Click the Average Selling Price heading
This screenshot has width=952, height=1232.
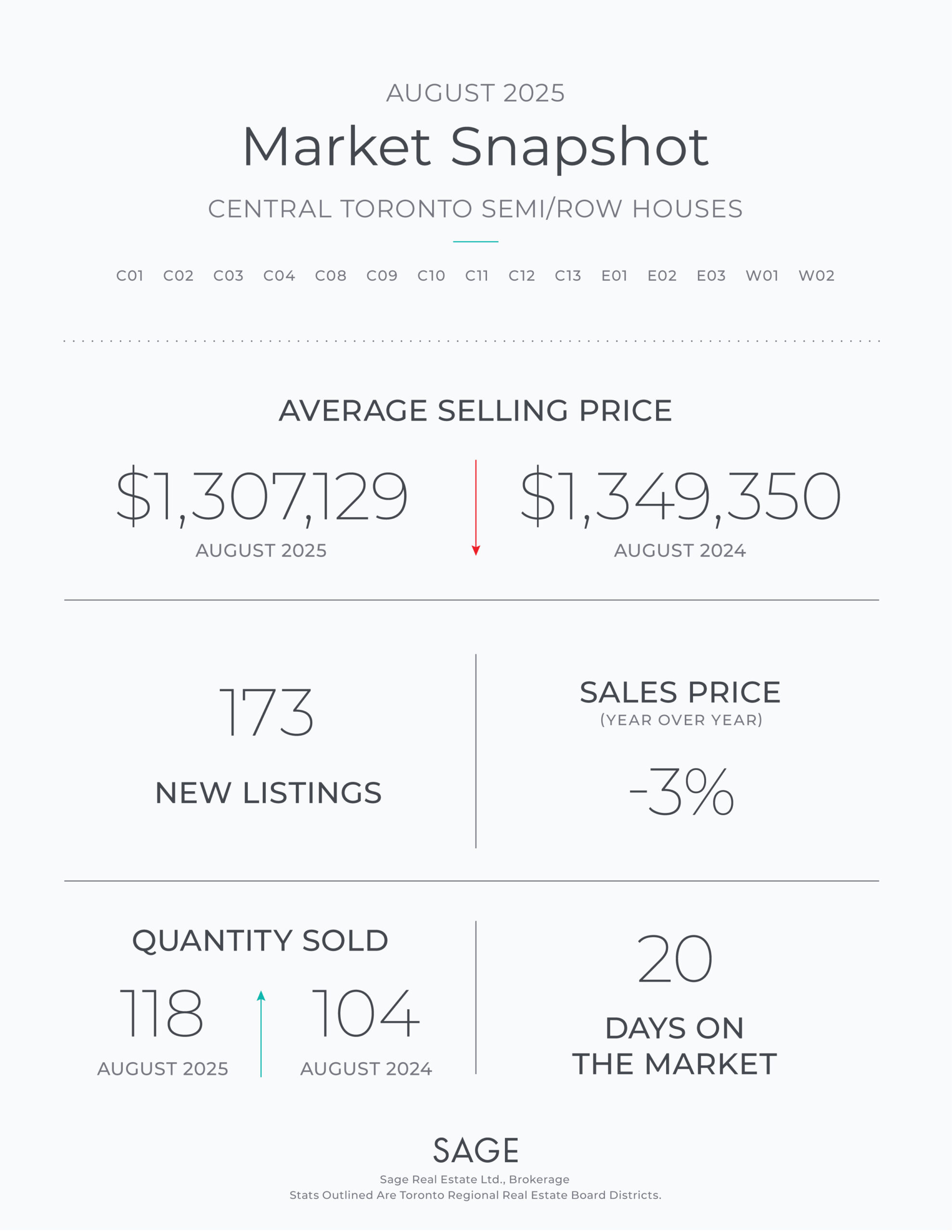pos(476,410)
